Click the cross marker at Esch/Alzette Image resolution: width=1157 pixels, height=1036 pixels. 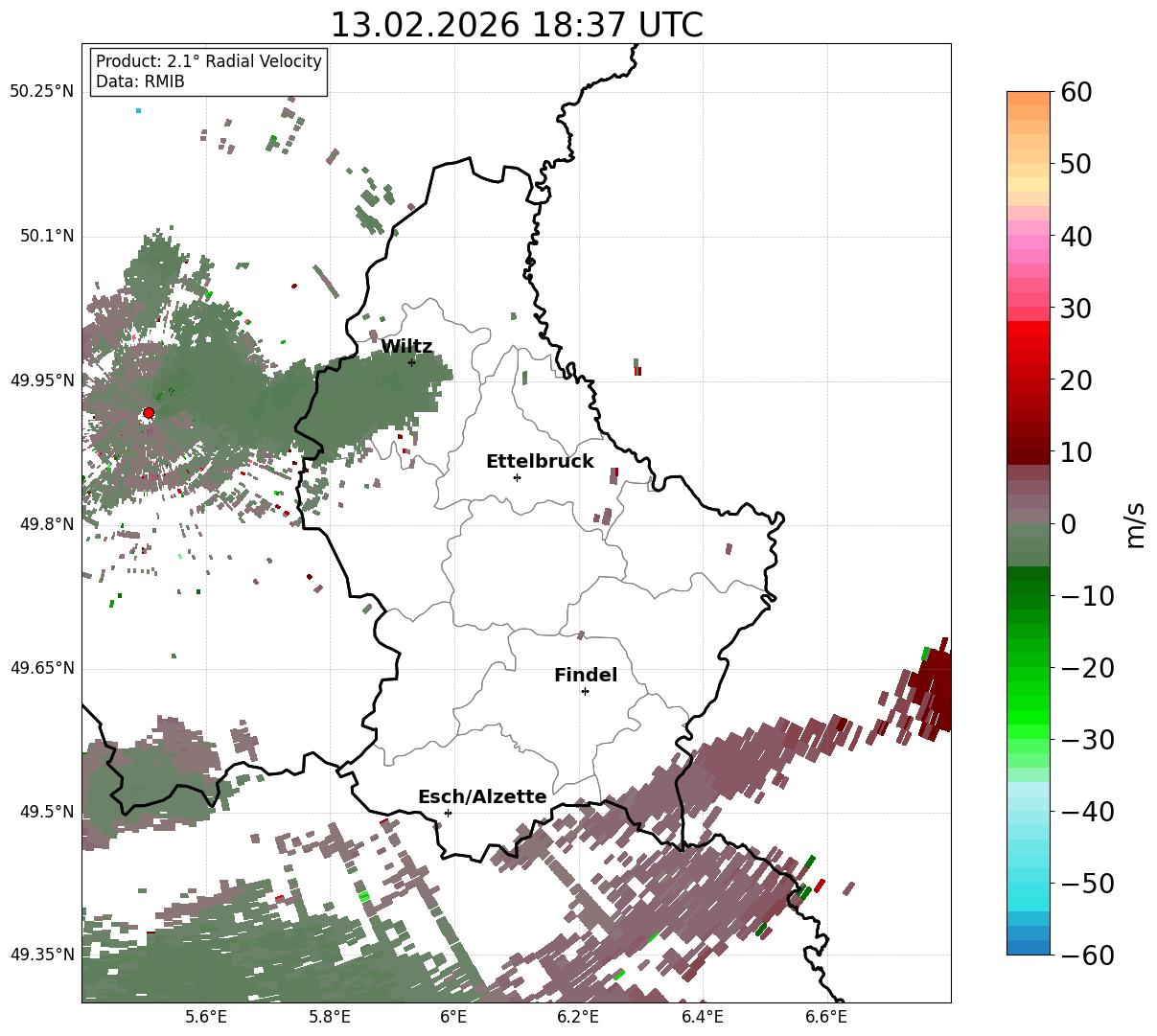click(448, 813)
